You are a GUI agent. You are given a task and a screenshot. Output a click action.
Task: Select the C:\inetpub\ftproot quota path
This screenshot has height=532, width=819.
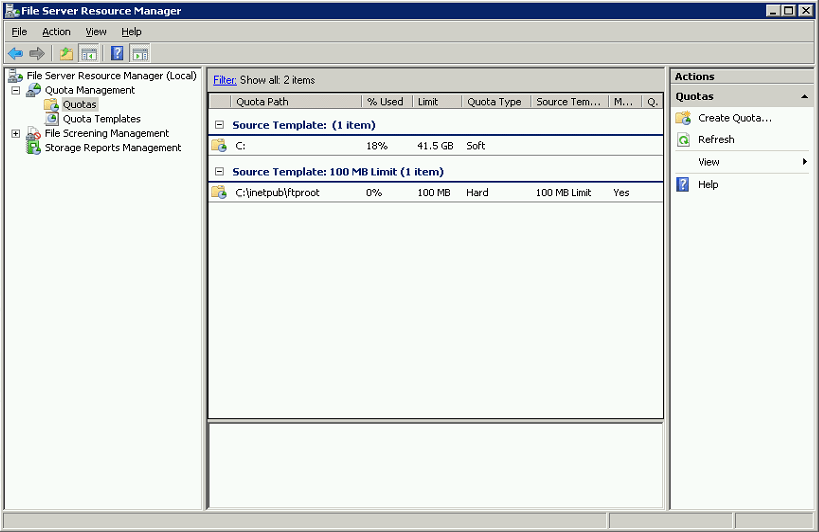point(277,193)
